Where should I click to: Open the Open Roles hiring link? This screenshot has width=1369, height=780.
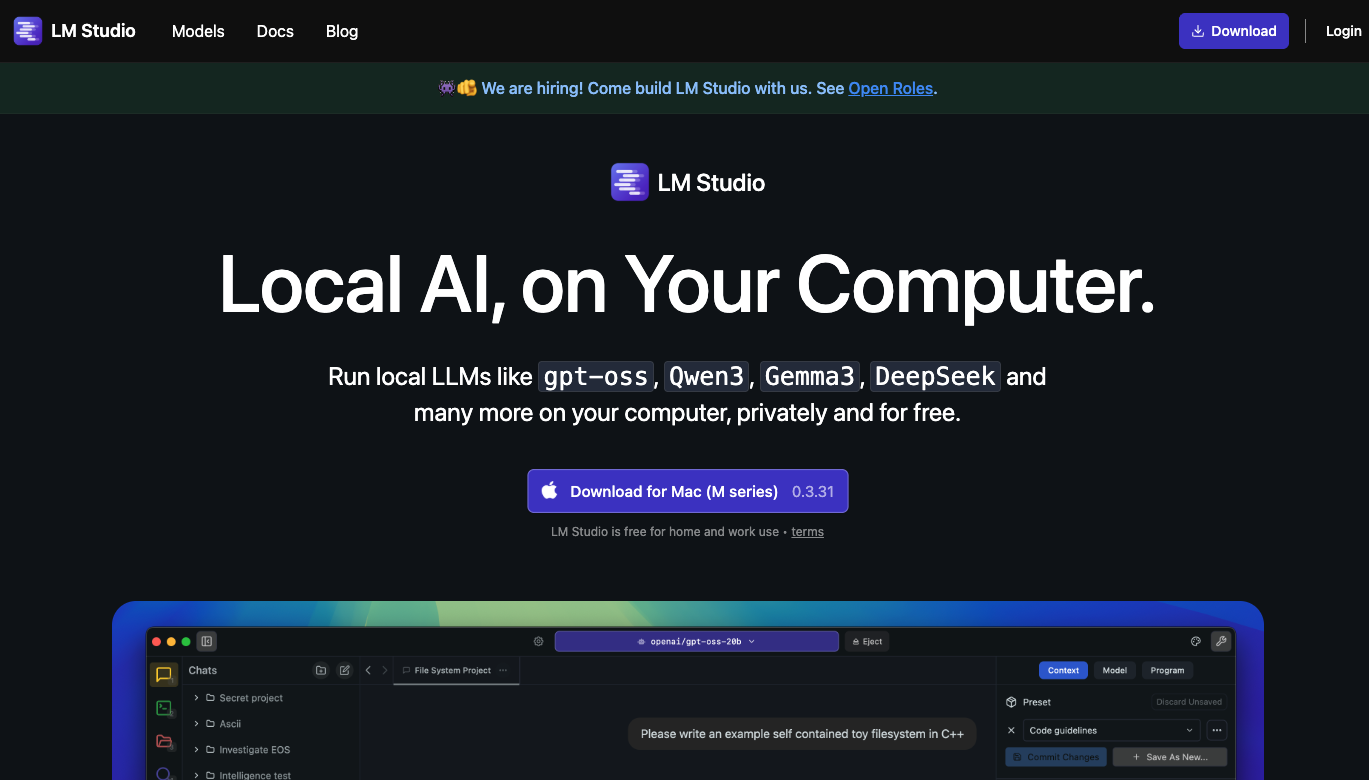tap(890, 88)
